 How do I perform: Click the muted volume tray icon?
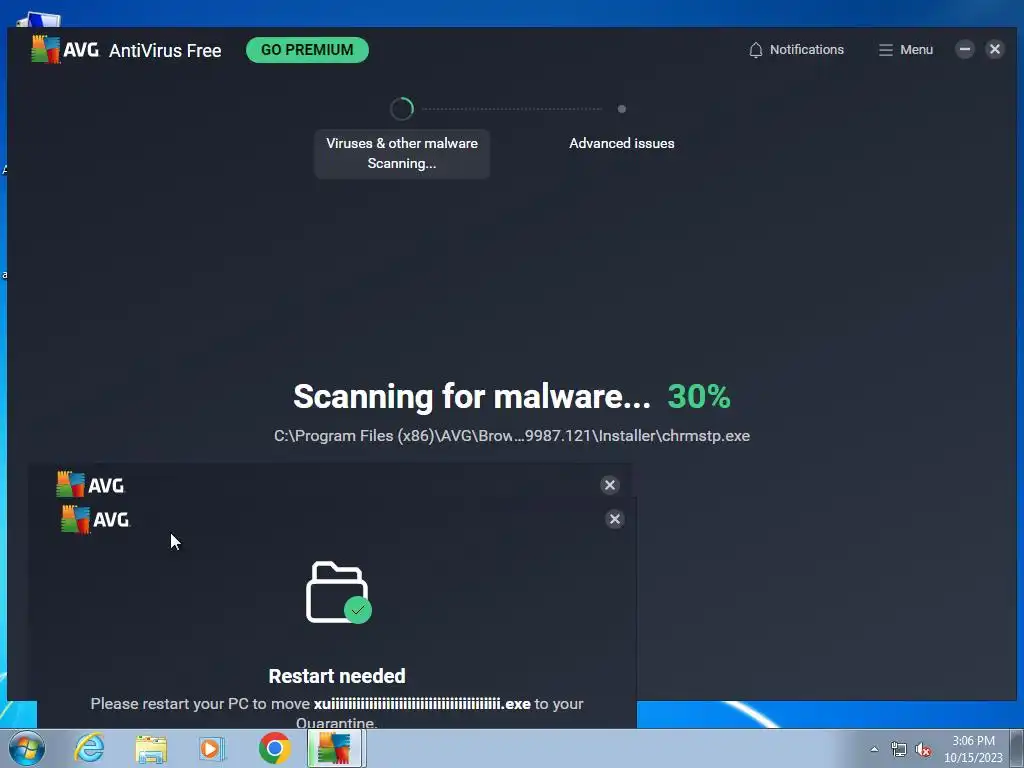pyautogui.click(x=923, y=750)
